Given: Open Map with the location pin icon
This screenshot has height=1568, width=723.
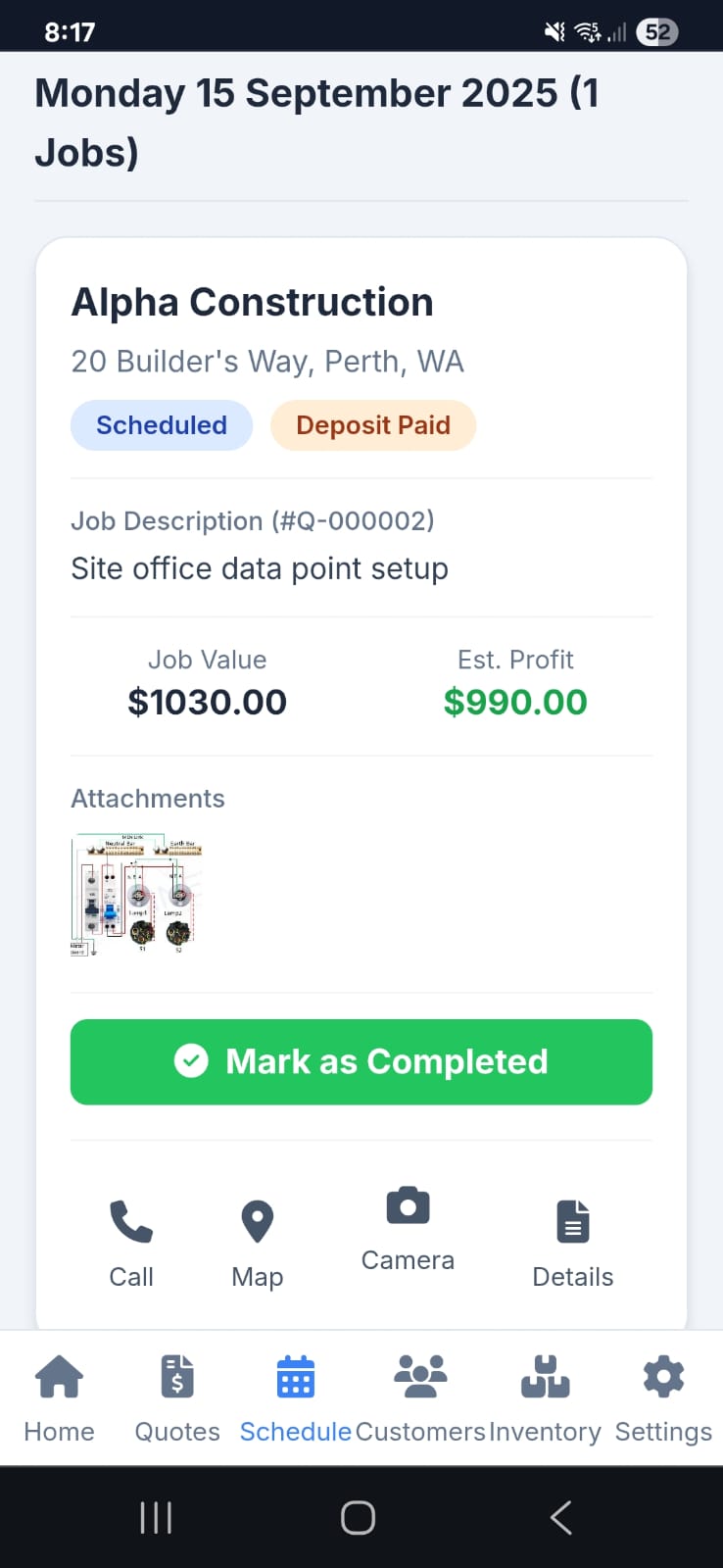Looking at the screenshot, I should pyautogui.click(x=257, y=1222).
